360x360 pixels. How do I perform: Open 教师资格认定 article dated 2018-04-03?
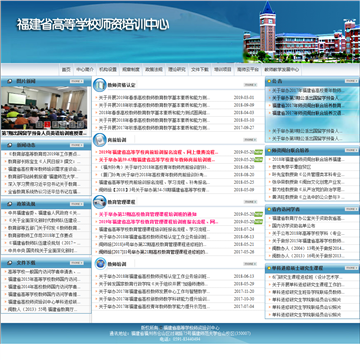(155, 113)
